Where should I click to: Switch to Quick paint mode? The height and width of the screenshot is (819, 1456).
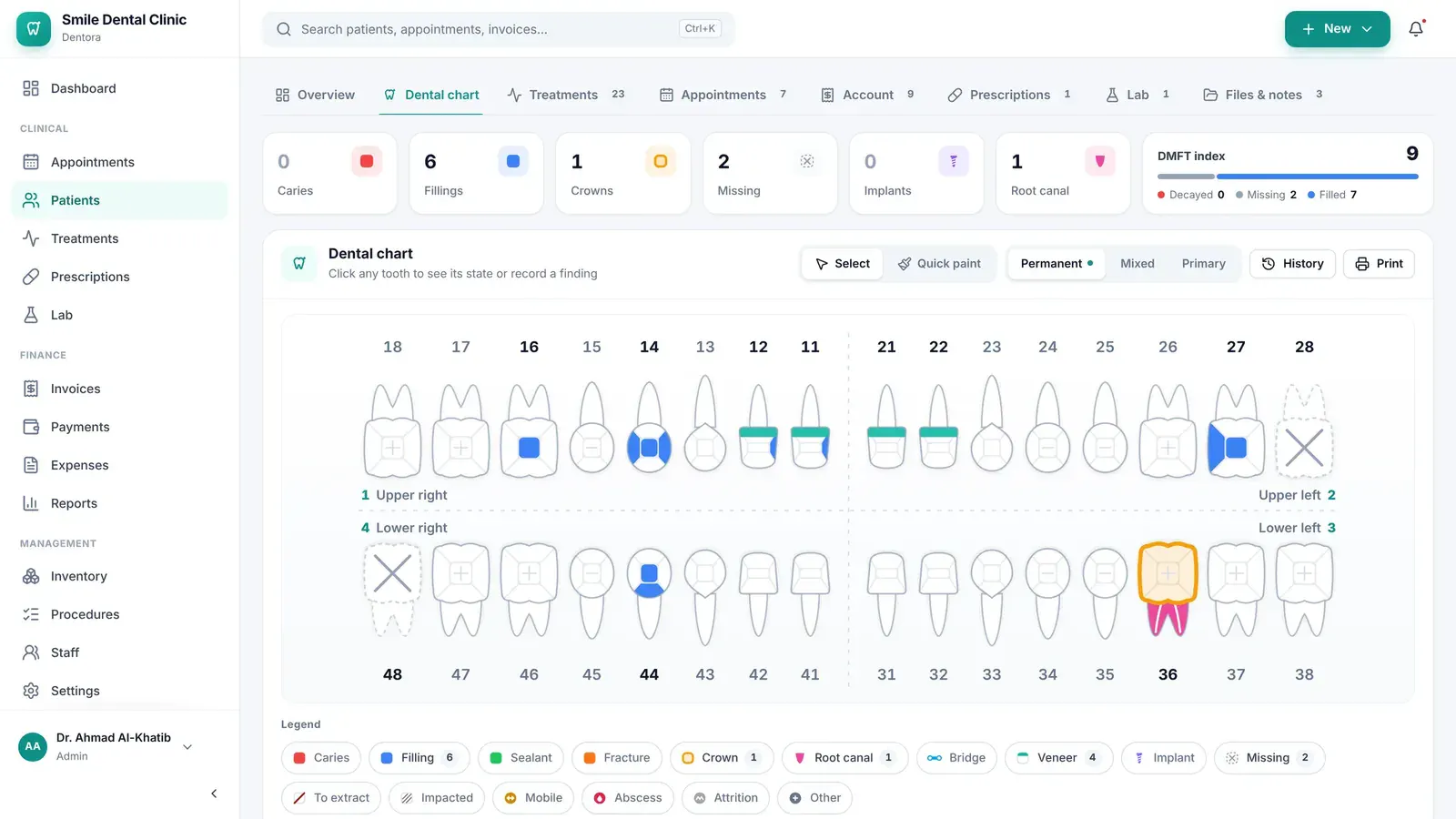point(939,264)
